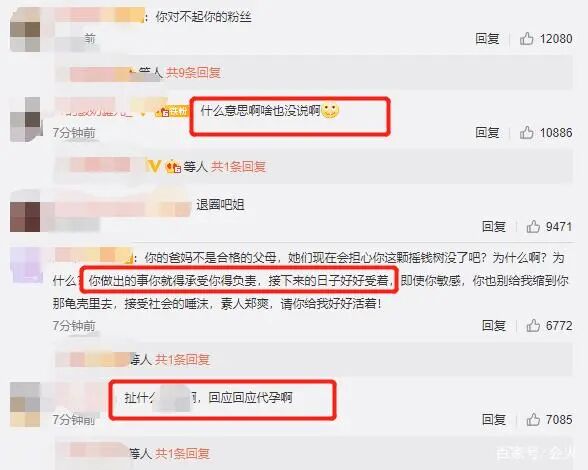Reply to '回应回应代孕啊' comment
The height and width of the screenshot is (470, 588).
(494, 419)
